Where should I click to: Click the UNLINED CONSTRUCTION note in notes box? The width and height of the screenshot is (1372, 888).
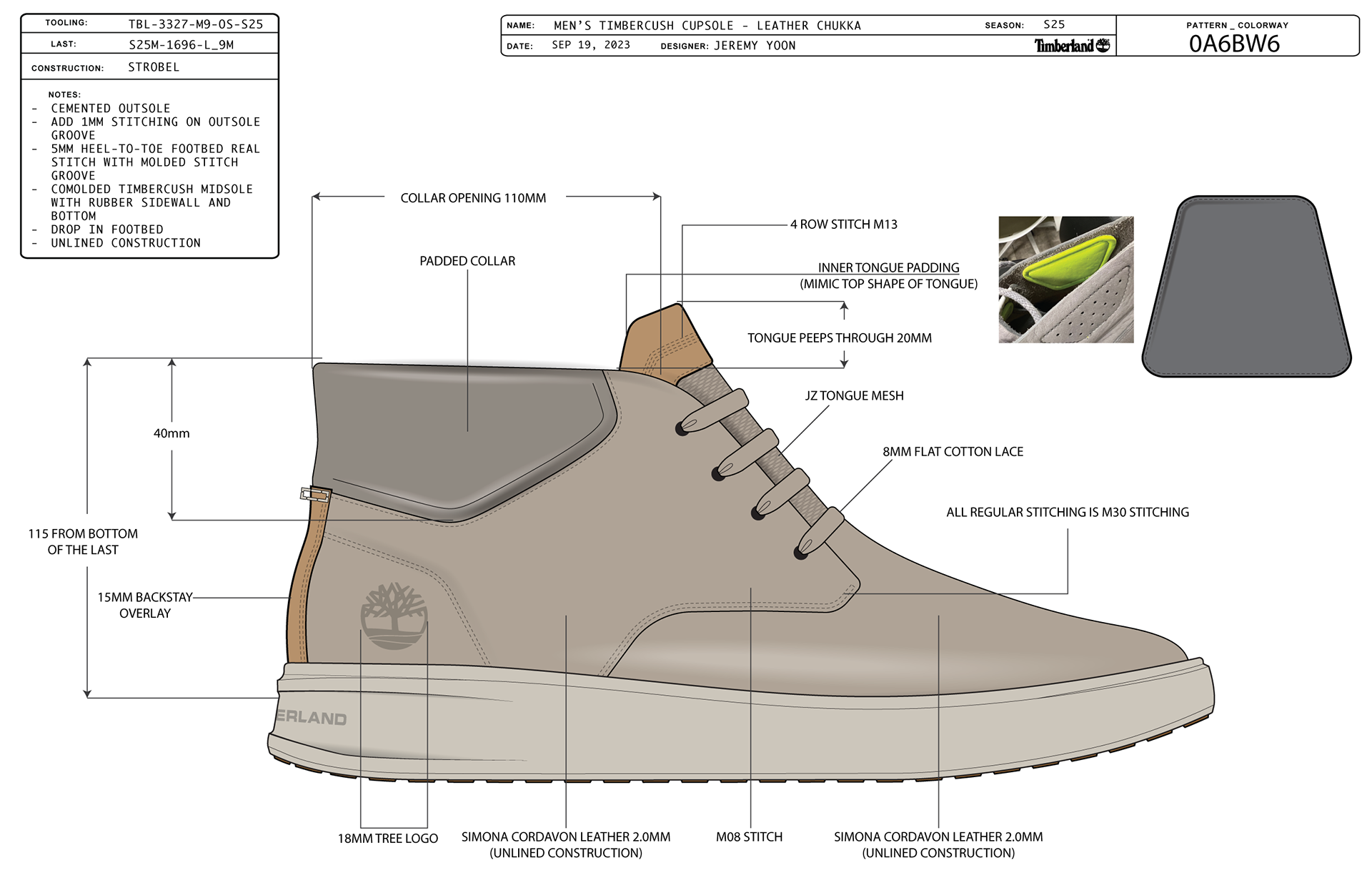(x=126, y=243)
